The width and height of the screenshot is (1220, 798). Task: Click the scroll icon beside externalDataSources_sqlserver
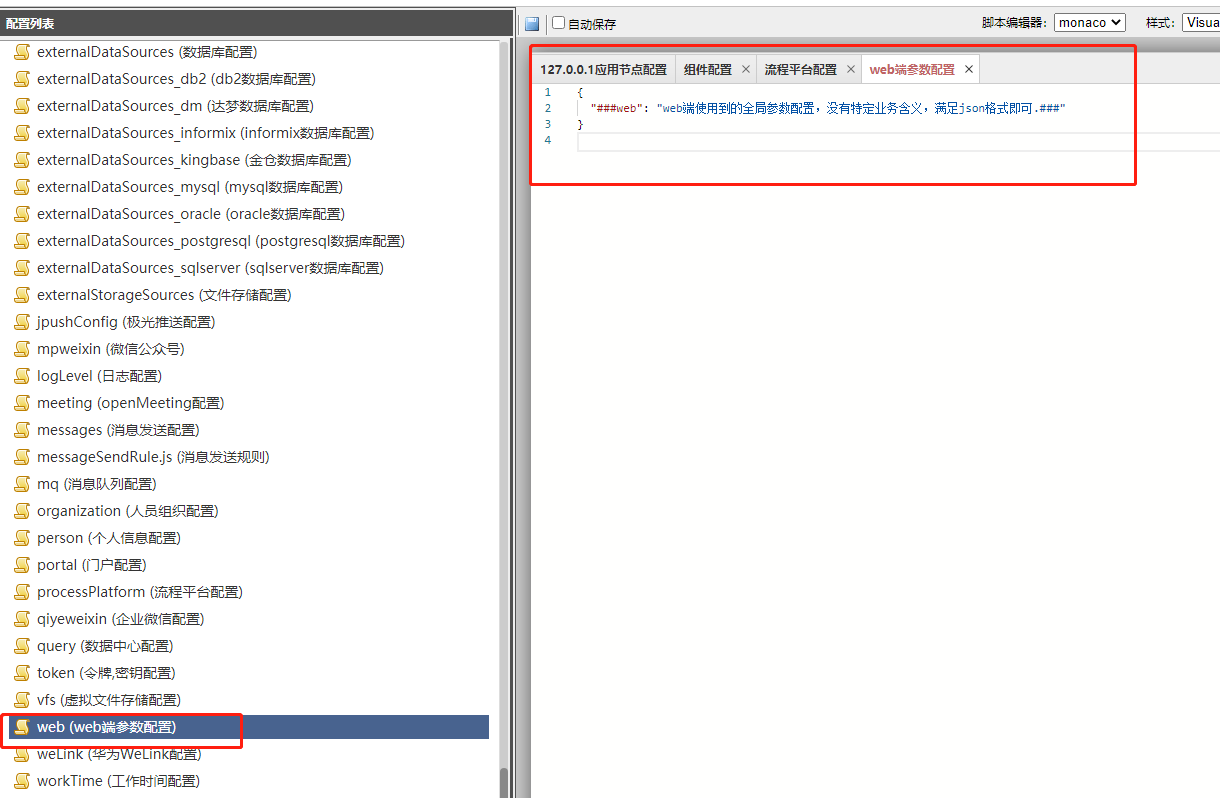coord(22,268)
